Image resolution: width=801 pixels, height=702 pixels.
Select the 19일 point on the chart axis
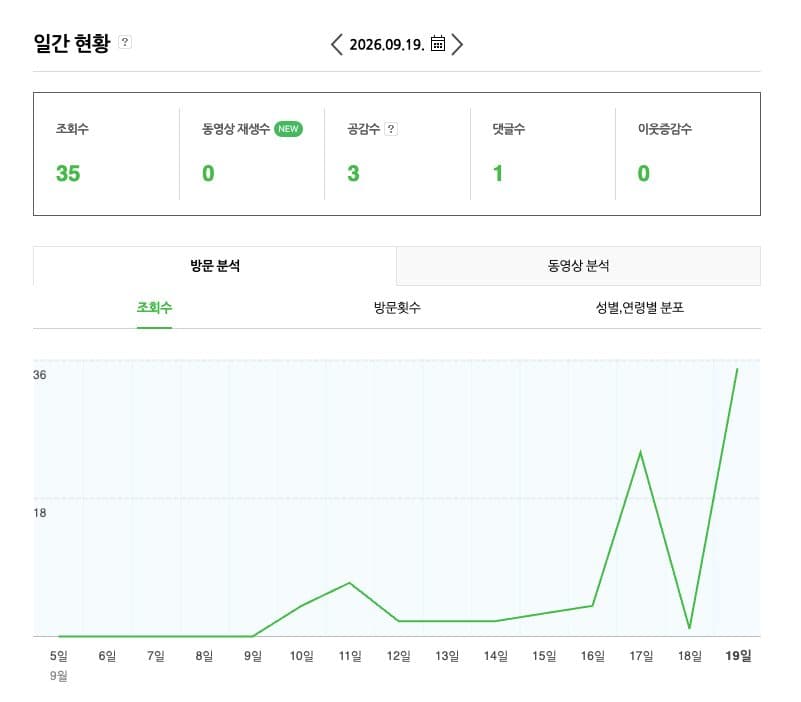[738, 656]
